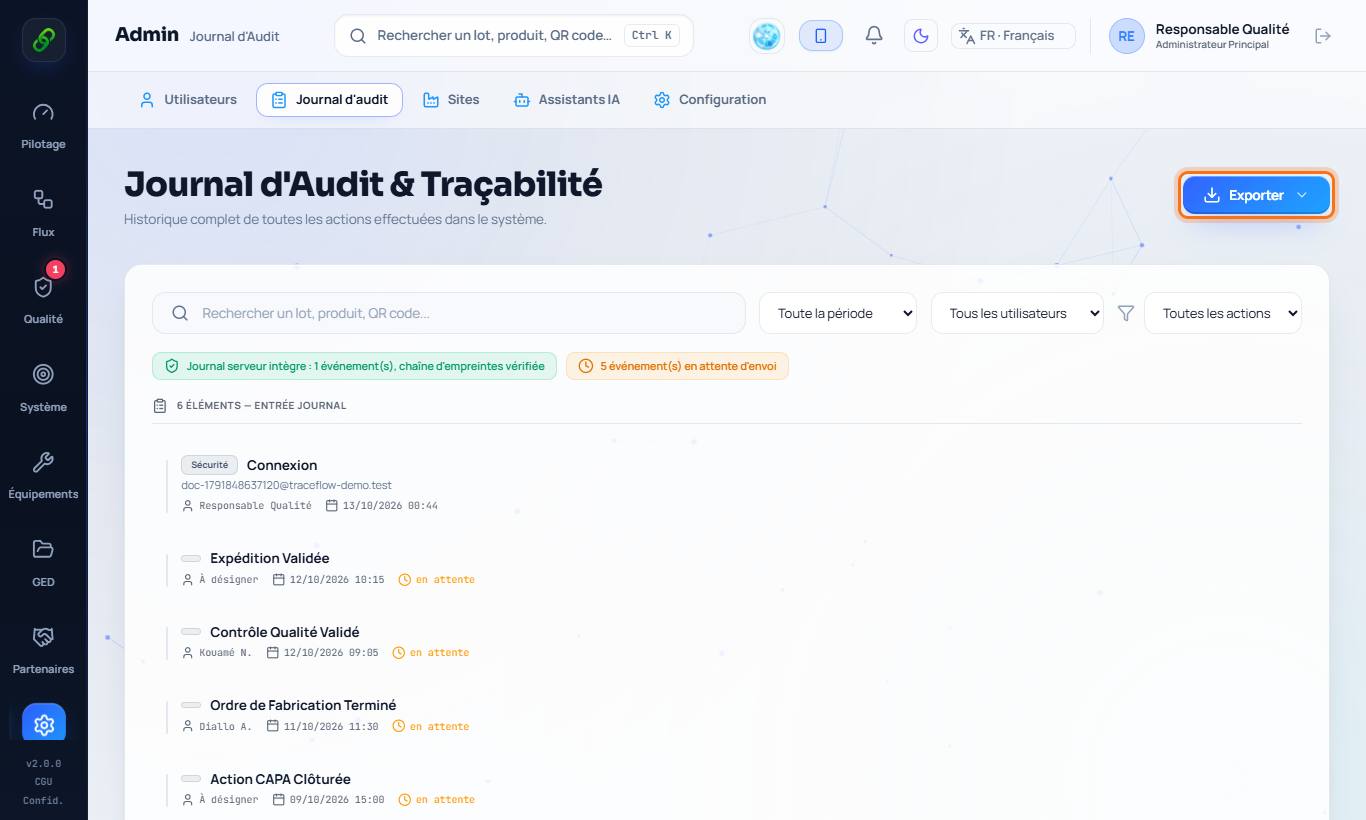Open the Assistants IA tab
This screenshot has height=820, width=1366.
click(566, 100)
